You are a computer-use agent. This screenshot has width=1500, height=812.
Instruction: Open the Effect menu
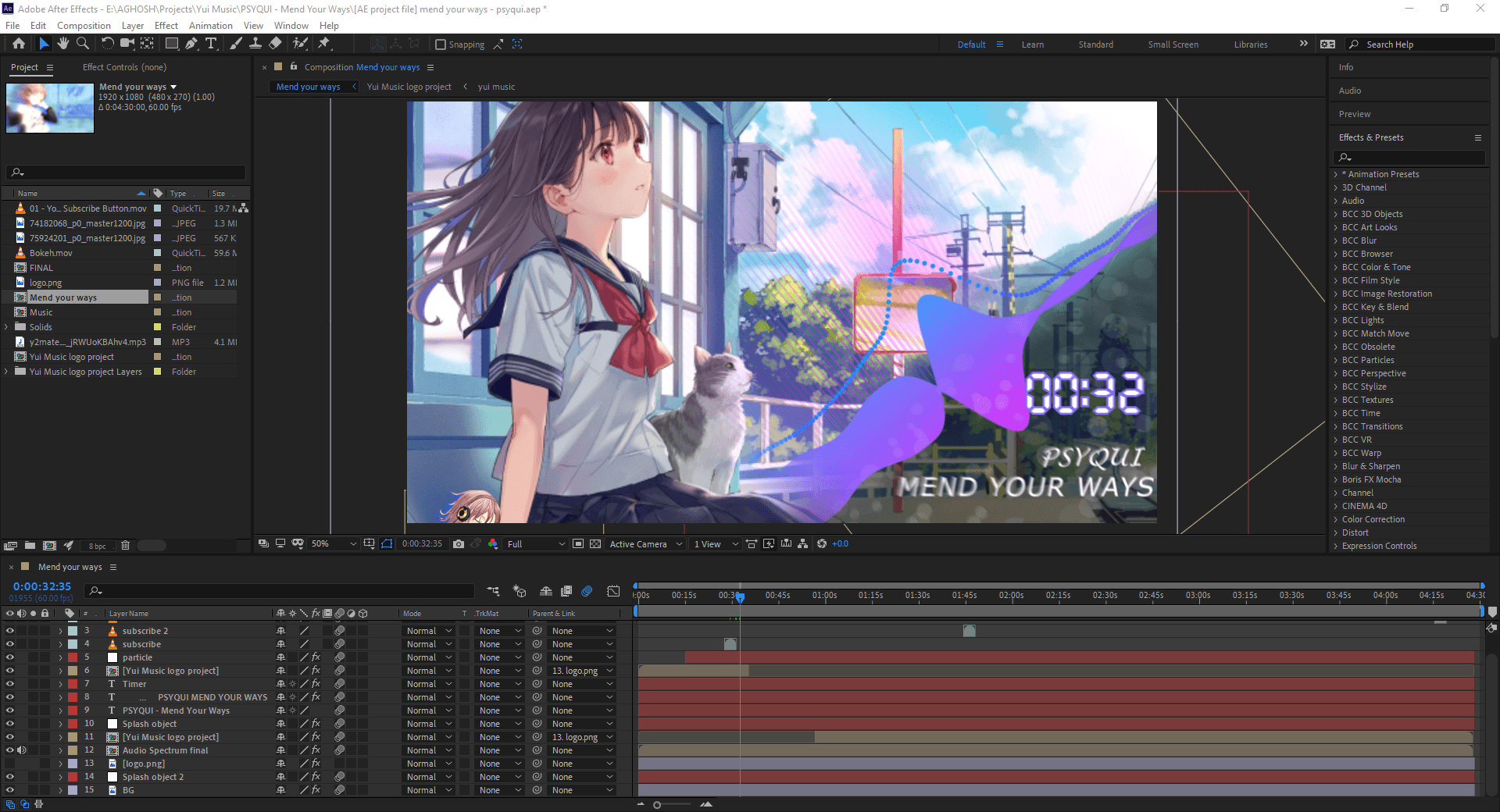pos(166,25)
